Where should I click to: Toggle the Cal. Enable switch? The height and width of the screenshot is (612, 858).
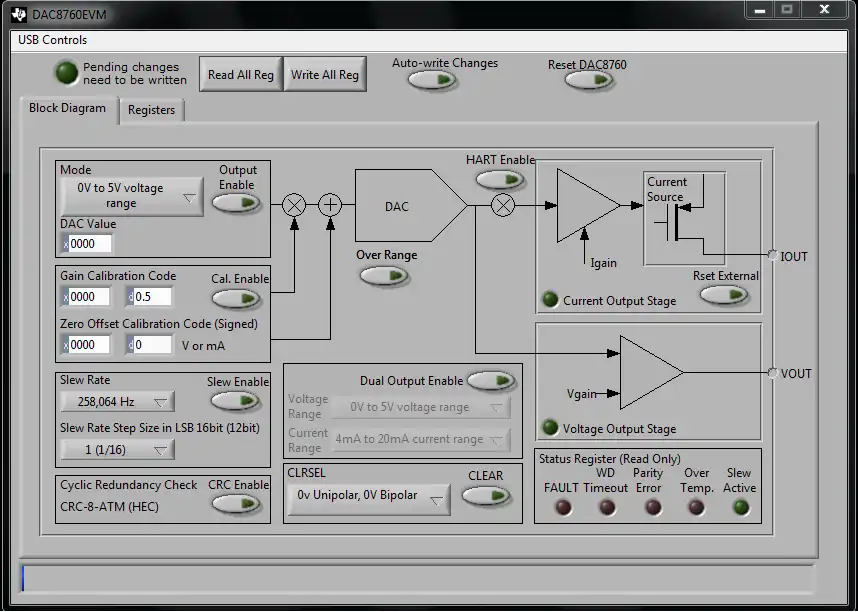pyautogui.click(x=236, y=299)
